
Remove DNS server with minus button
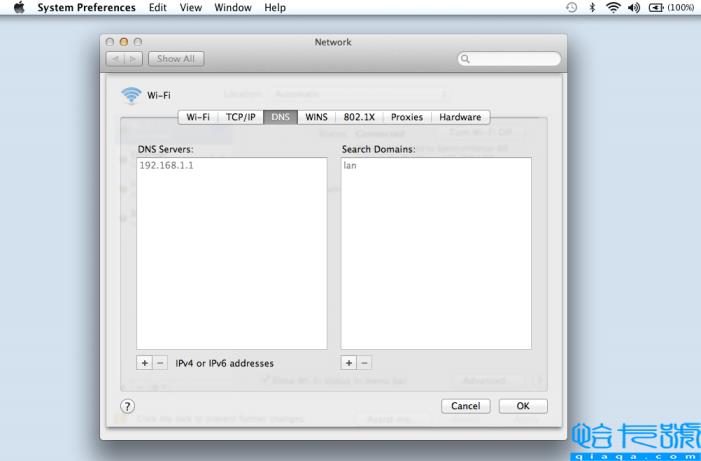(x=161, y=363)
